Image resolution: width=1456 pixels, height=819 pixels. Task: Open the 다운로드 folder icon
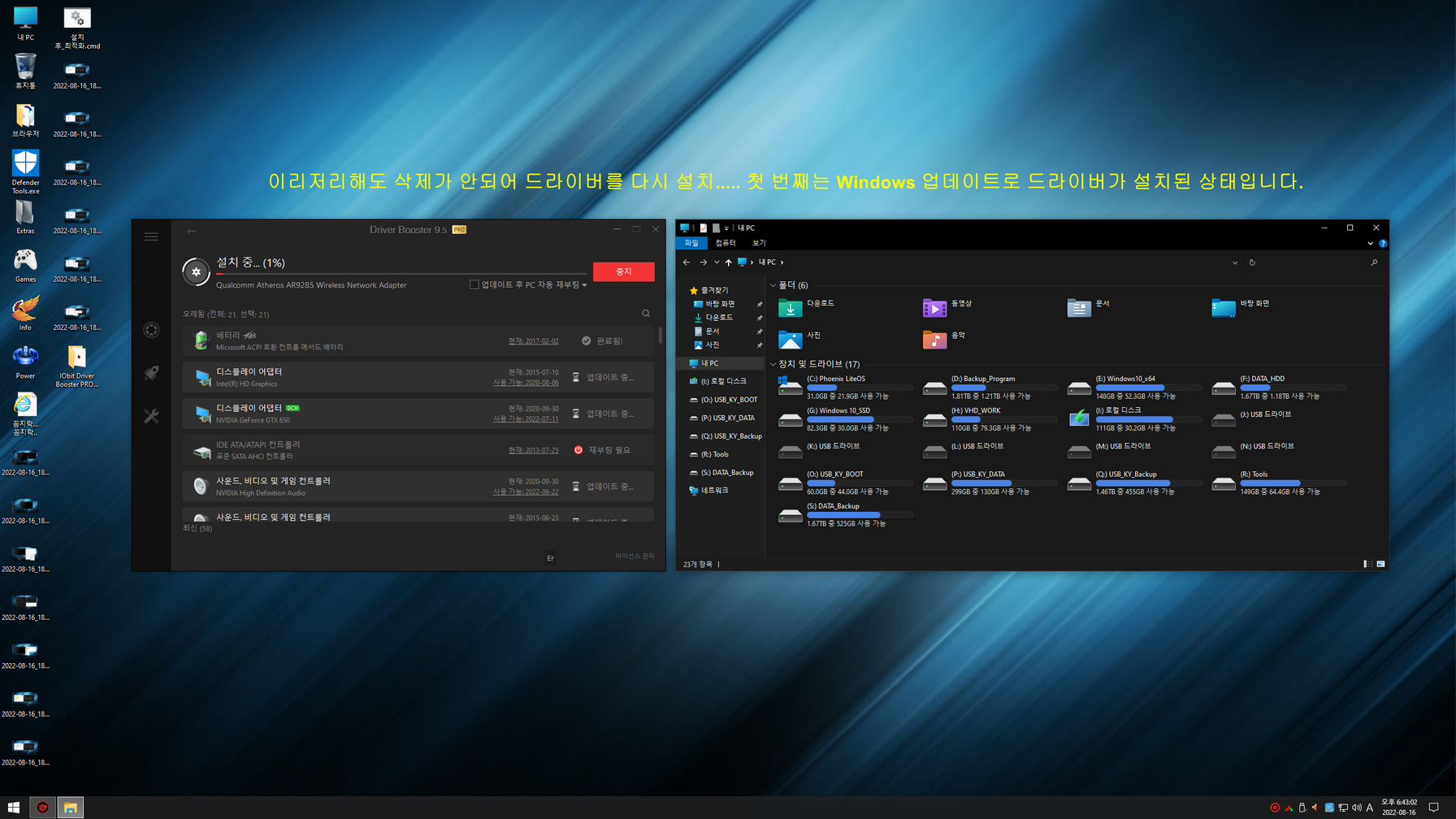pos(790,308)
